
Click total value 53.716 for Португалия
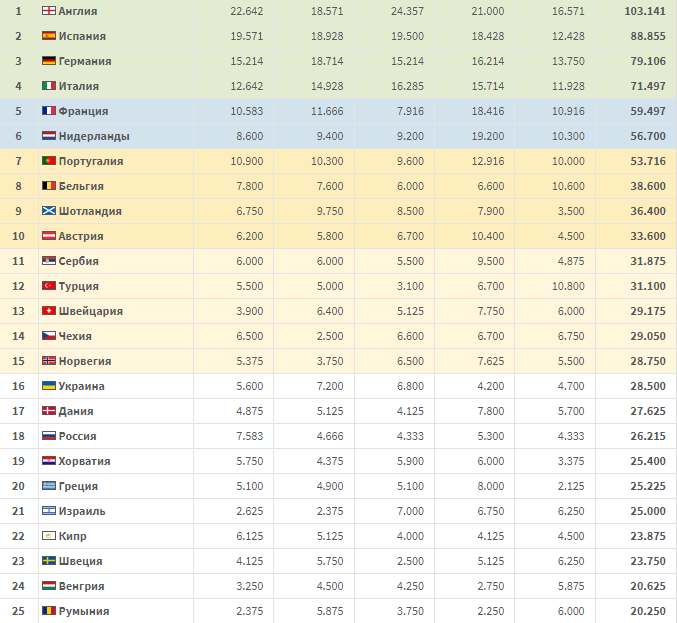[x=648, y=161]
